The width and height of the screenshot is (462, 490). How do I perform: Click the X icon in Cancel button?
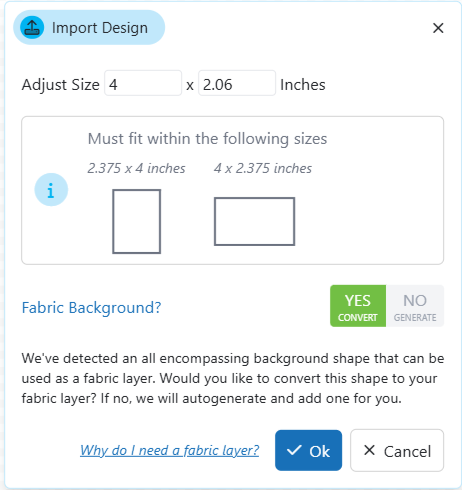369,450
